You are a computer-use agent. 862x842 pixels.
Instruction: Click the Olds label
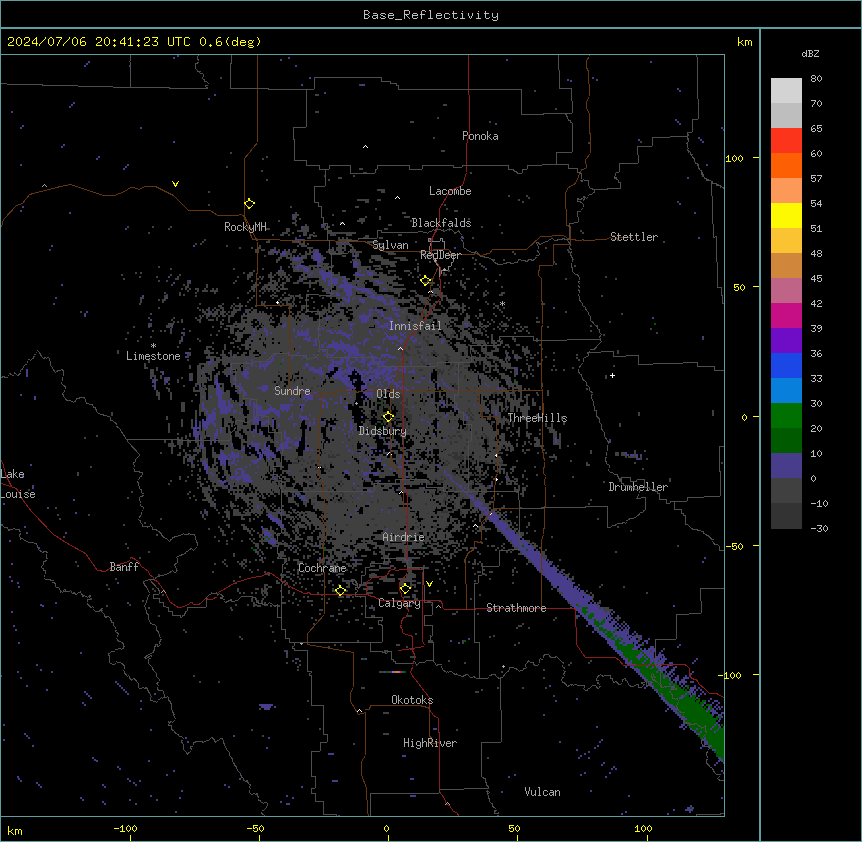388,394
